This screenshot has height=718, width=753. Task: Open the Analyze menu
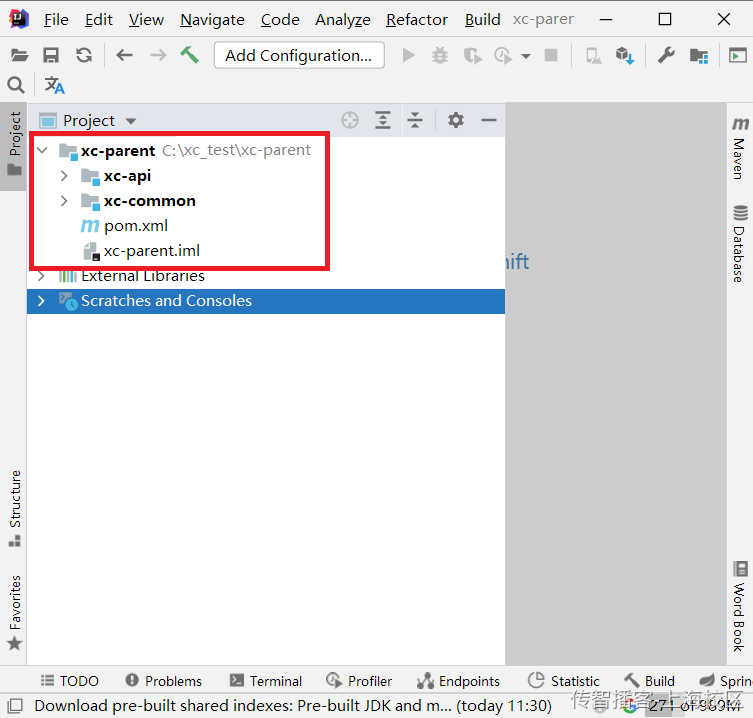pyautogui.click(x=343, y=20)
